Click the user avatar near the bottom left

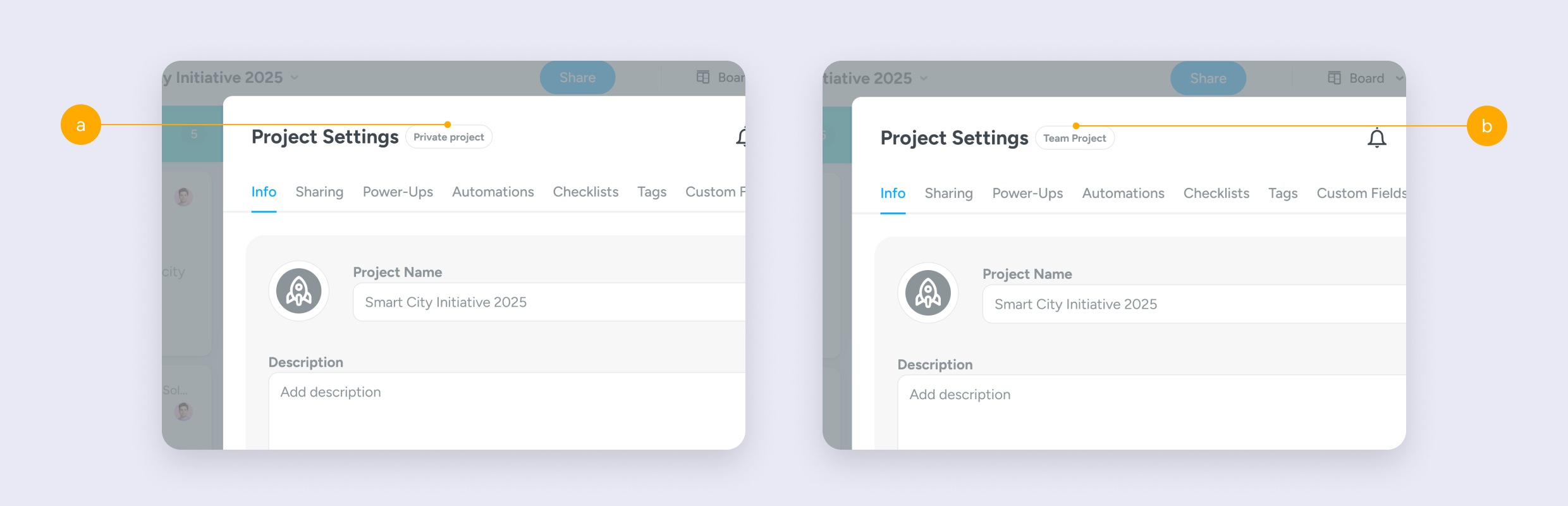coord(184,412)
